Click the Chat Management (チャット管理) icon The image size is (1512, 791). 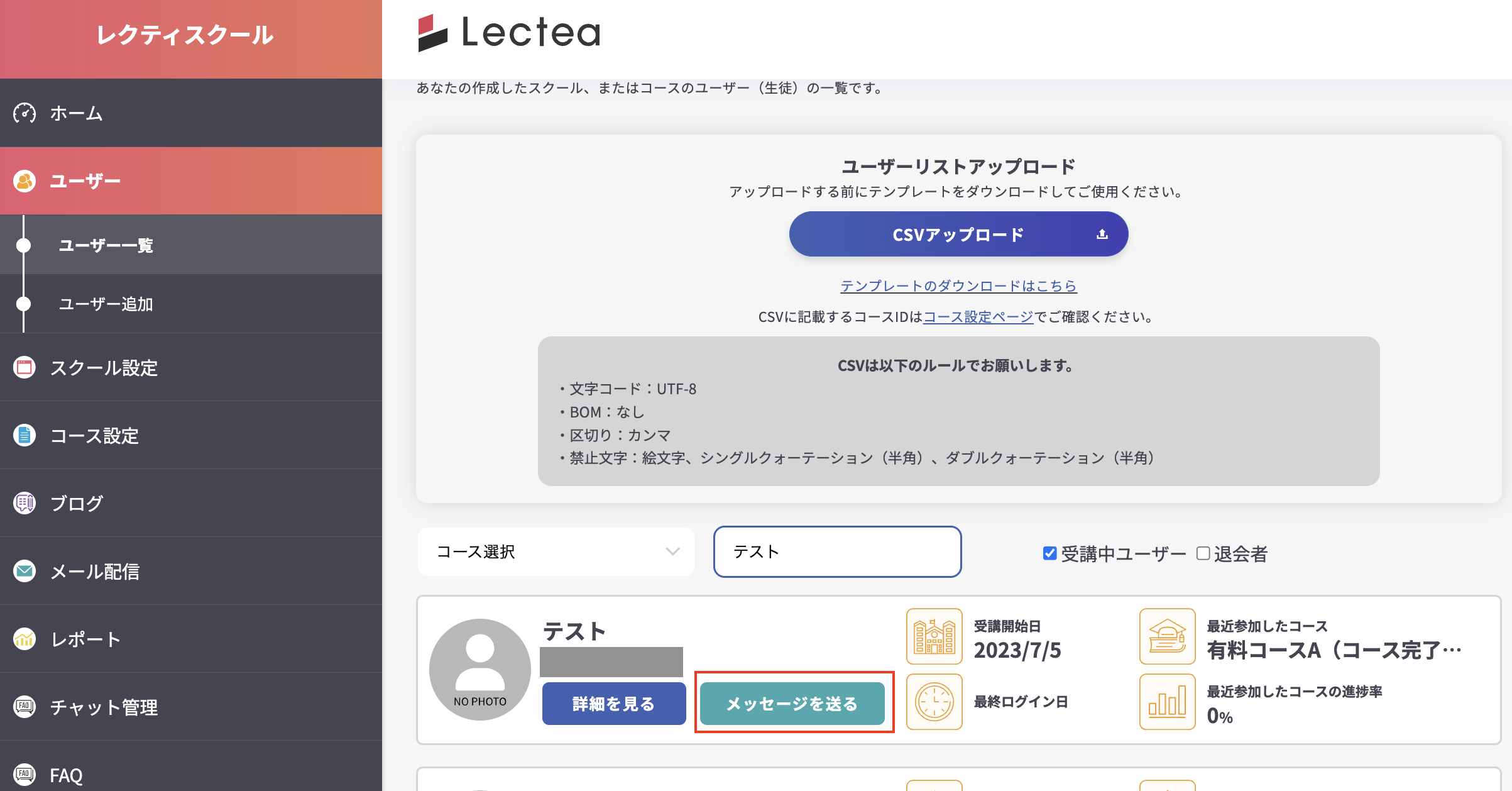25,707
